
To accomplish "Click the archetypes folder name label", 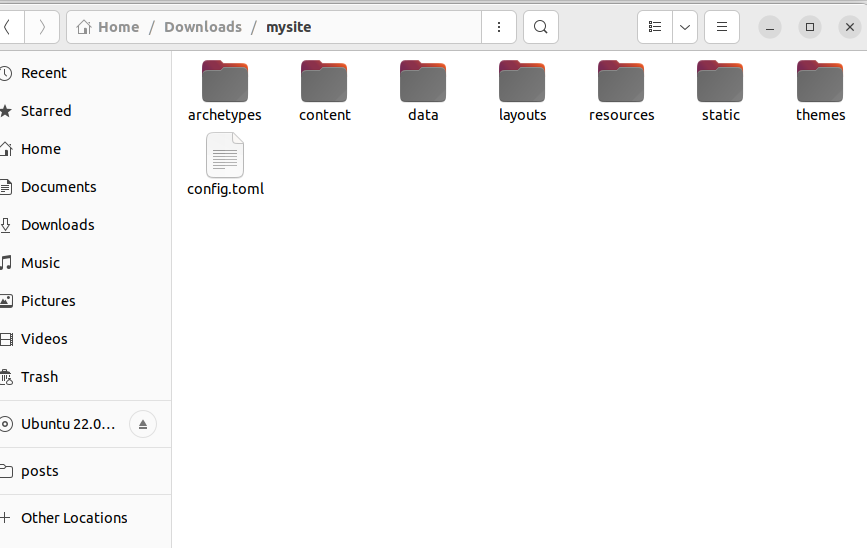I will pos(224,115).
